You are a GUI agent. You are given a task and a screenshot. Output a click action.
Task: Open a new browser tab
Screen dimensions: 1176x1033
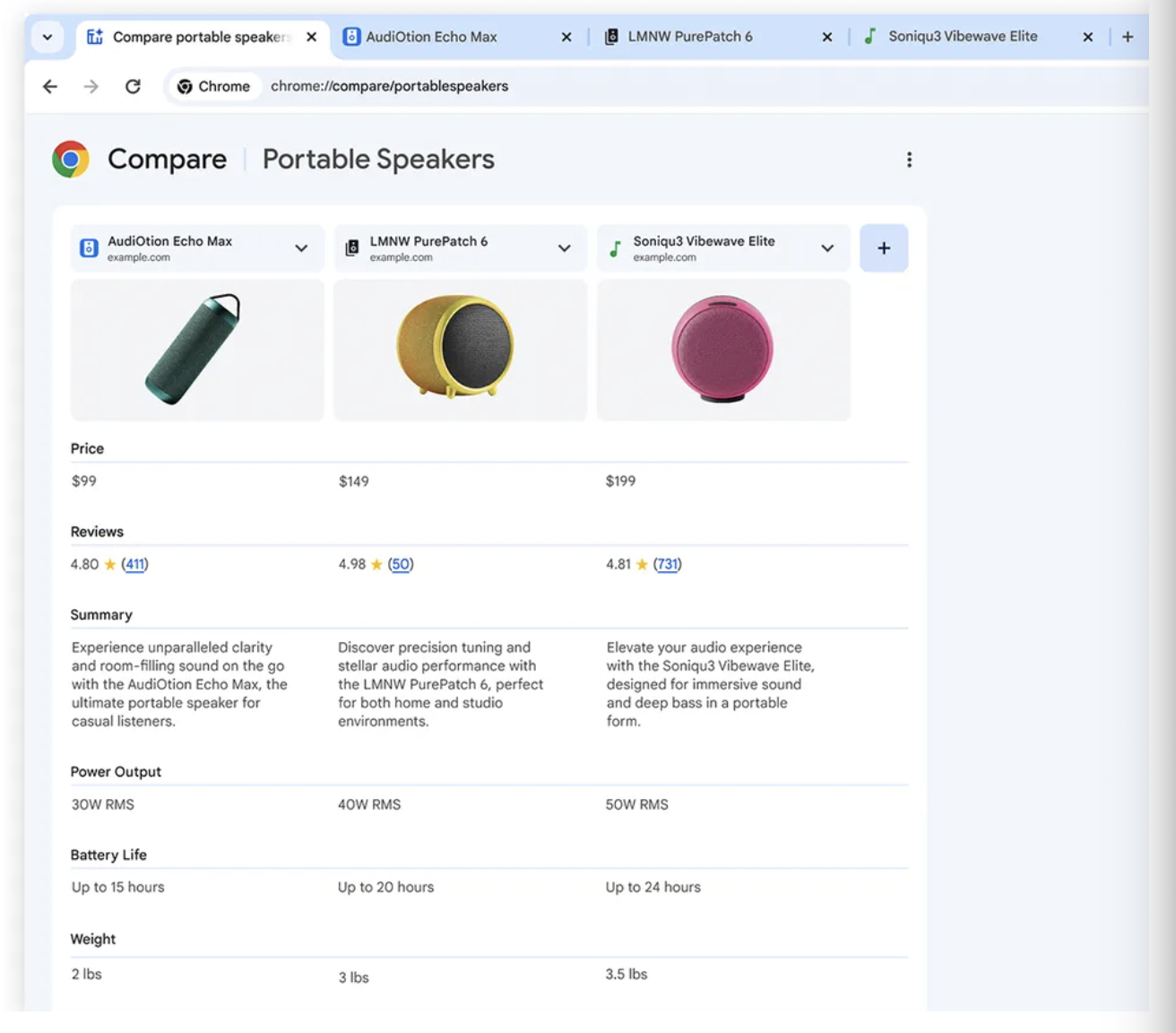(1128, 37)
